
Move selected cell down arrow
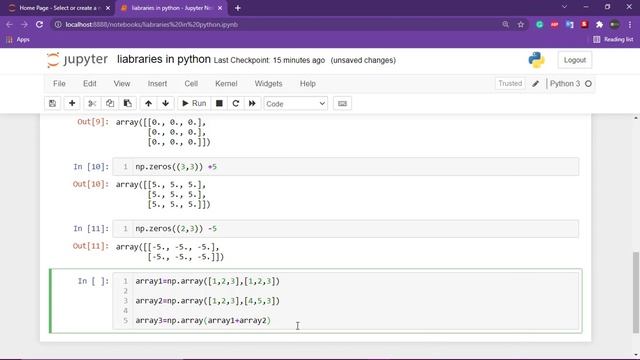[166, 104]
